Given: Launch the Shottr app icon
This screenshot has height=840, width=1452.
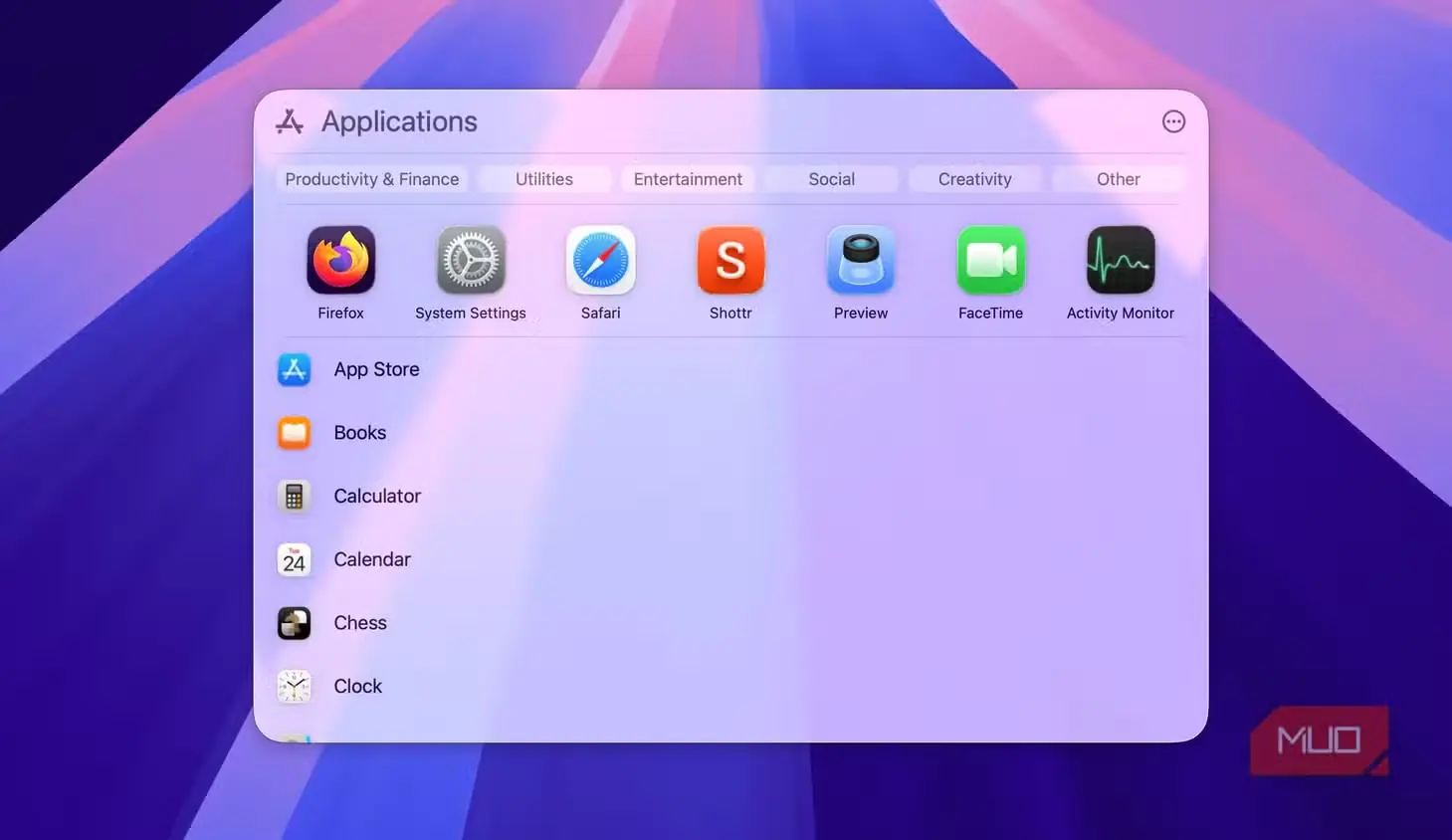Looking at the screenshot, I should 730,260.
